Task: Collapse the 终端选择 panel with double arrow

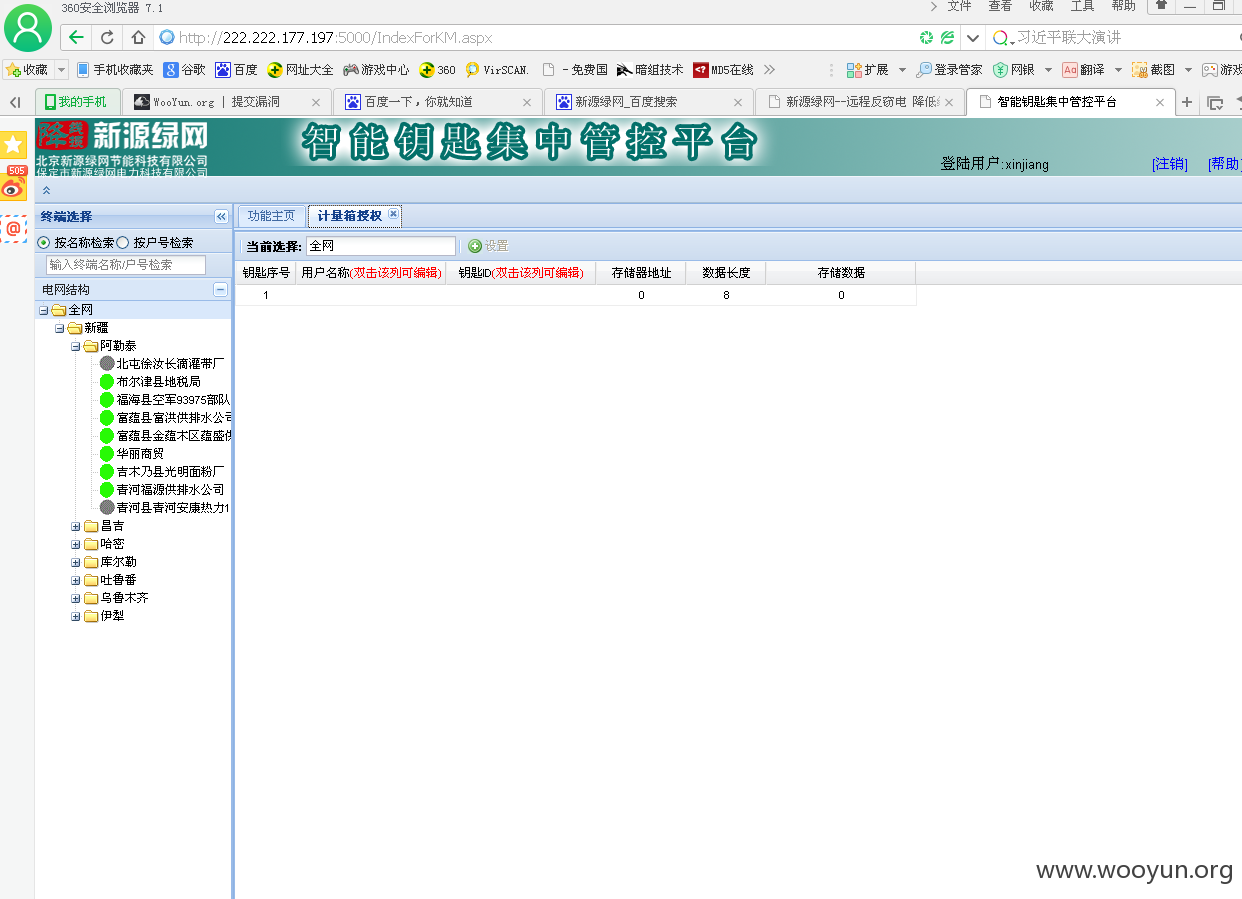Action: [x=221, y=217]
